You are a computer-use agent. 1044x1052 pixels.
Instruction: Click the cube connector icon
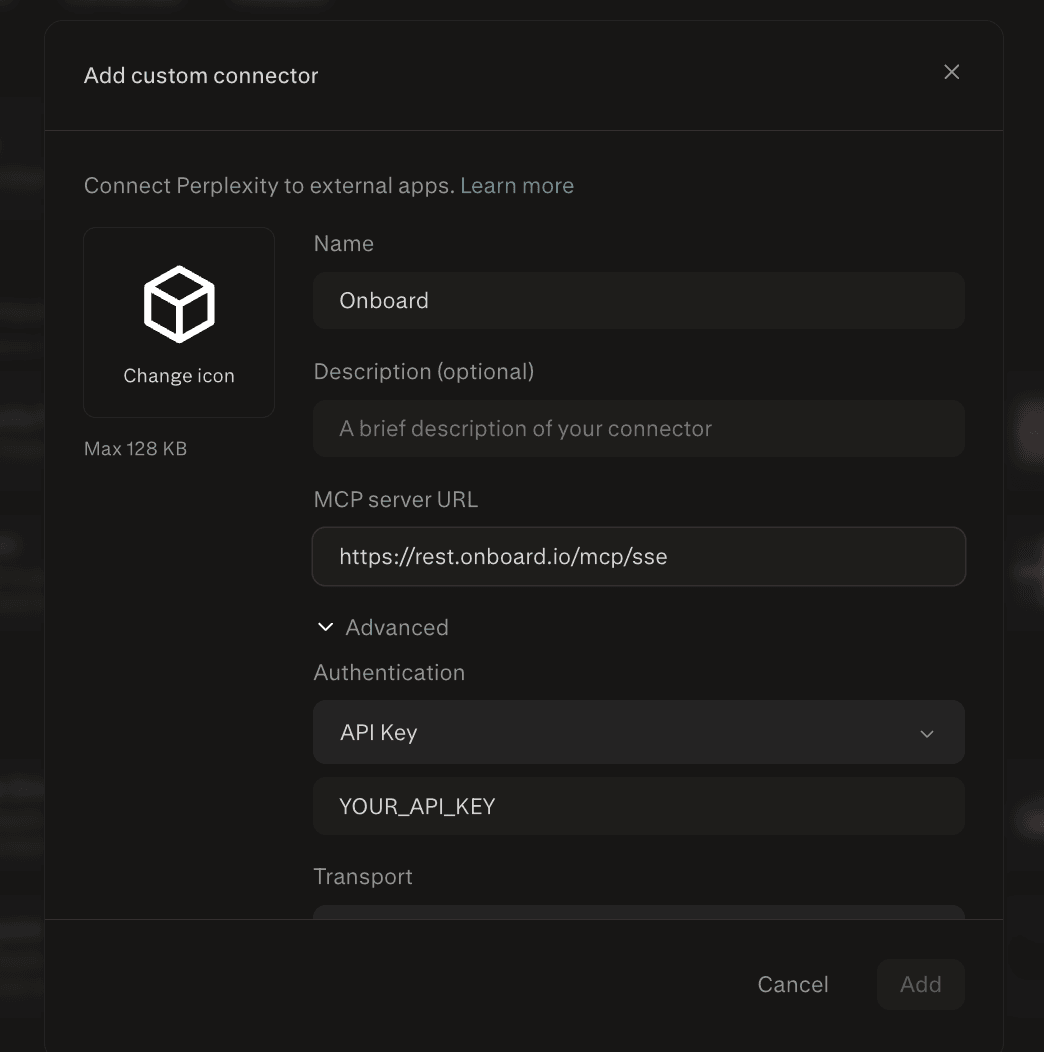coord(179,304)
